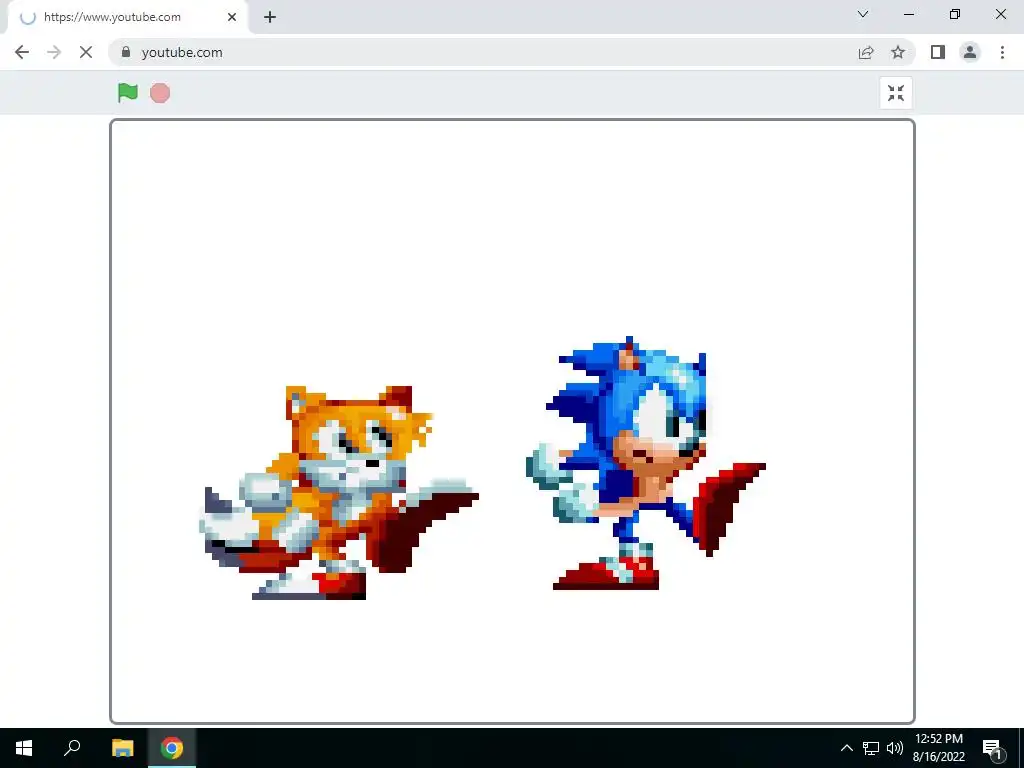Toggle the browser side panel
The width and height of the screenshot is (1024, 768).
[x=938, y=52]
